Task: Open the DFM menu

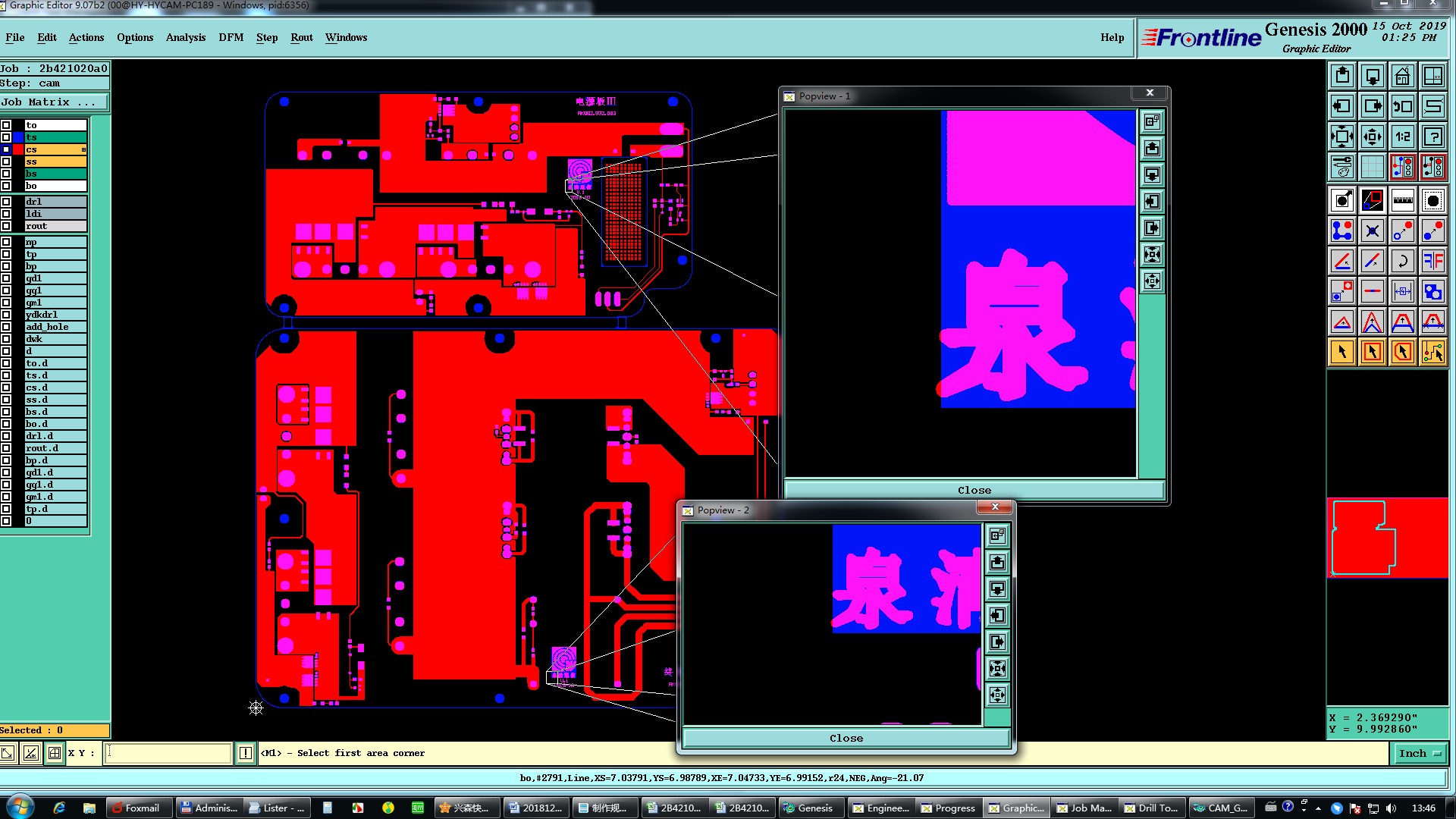Action: tap(231, 37)
